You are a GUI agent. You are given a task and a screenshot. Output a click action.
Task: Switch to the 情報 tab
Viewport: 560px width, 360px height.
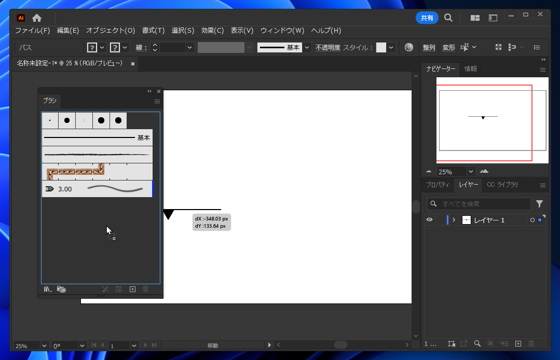470,69
